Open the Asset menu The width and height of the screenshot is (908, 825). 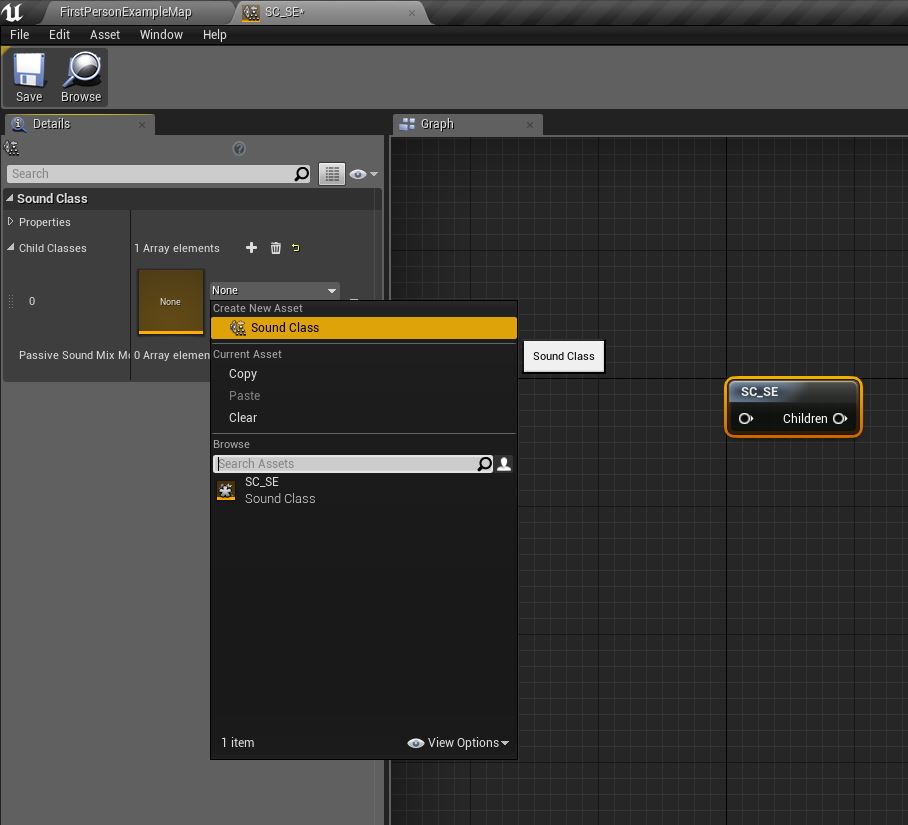coord(104,34)
